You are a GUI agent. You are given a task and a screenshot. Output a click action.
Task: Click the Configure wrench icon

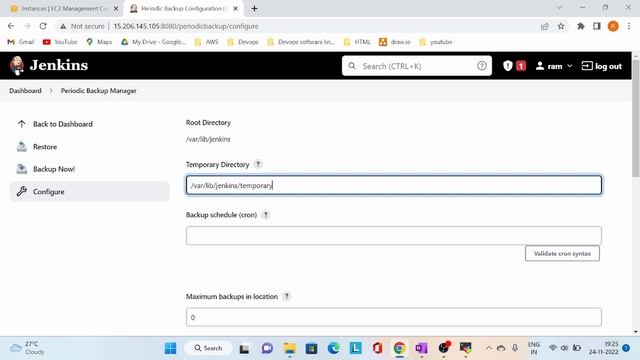[x=22, y=191]
